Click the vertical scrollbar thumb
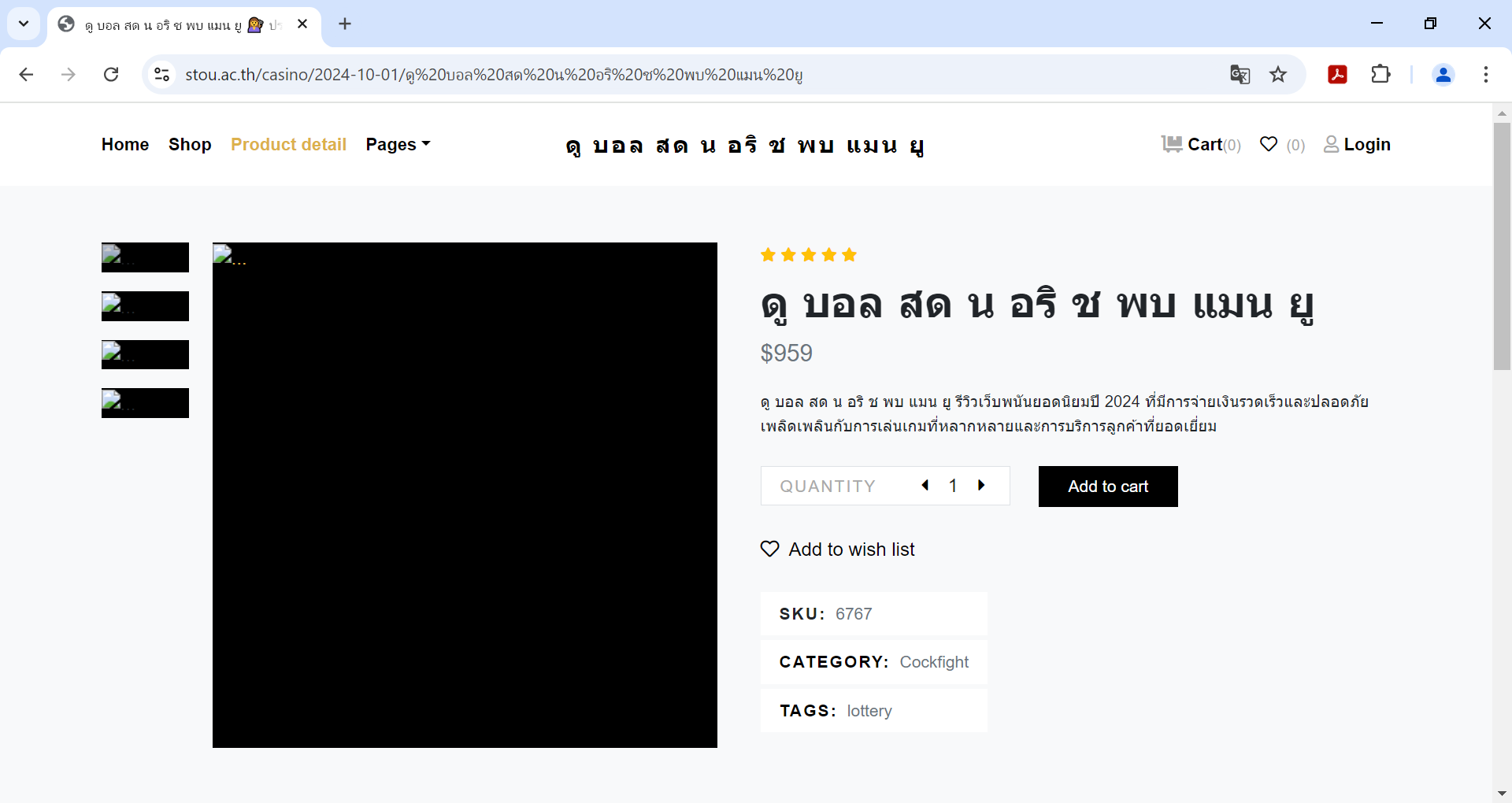1512x803 pixels. 1502,246
